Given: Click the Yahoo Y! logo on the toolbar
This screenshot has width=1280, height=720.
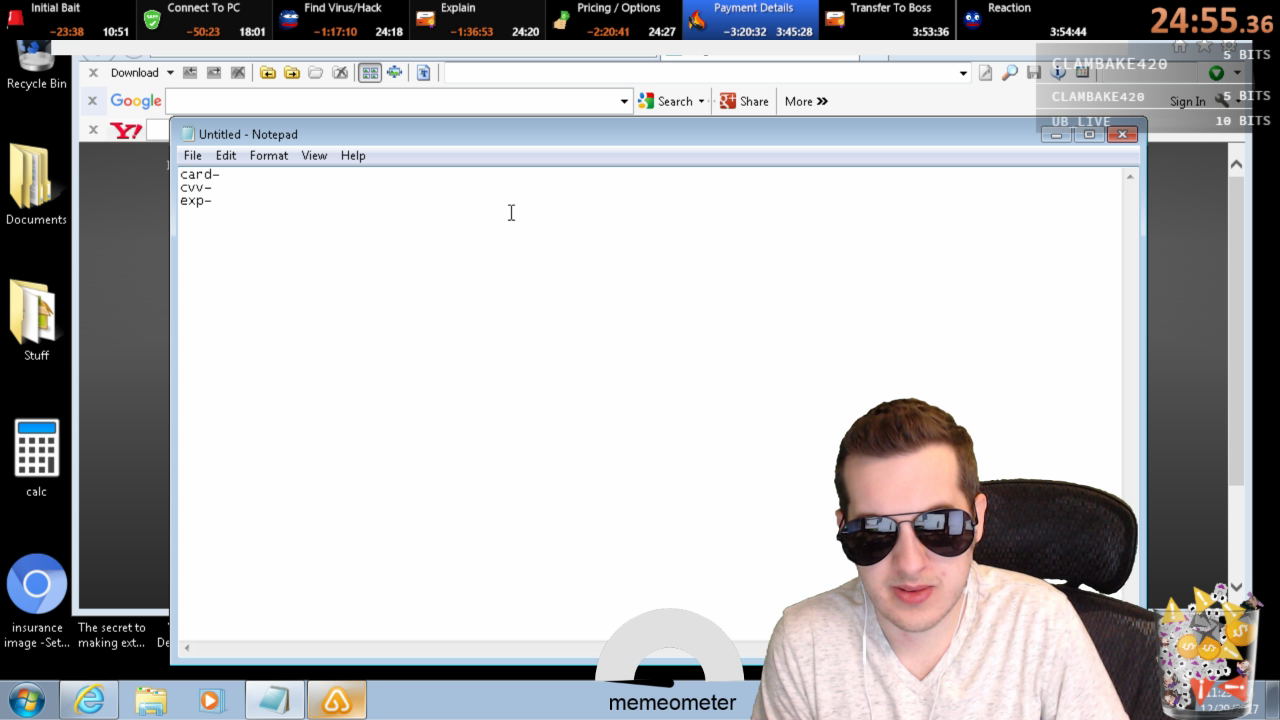Looking at the screenshot, I should pos(126,130).
